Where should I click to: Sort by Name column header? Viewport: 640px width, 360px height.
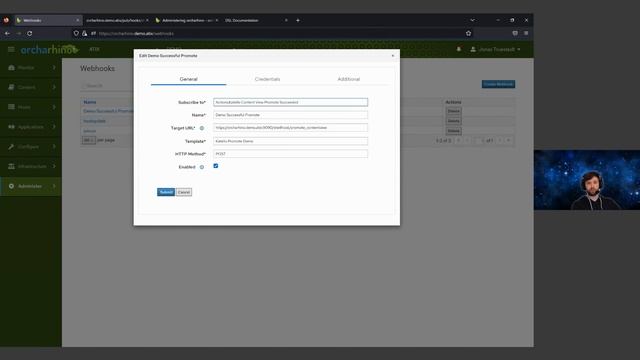90,102
